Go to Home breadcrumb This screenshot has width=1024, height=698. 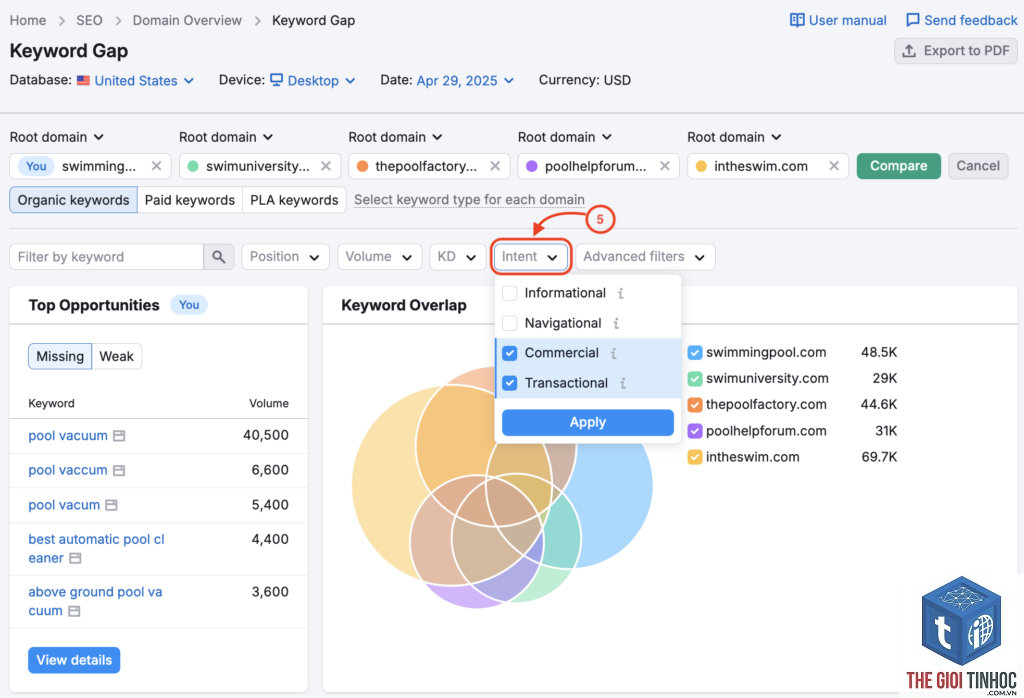tap(27, 20)
